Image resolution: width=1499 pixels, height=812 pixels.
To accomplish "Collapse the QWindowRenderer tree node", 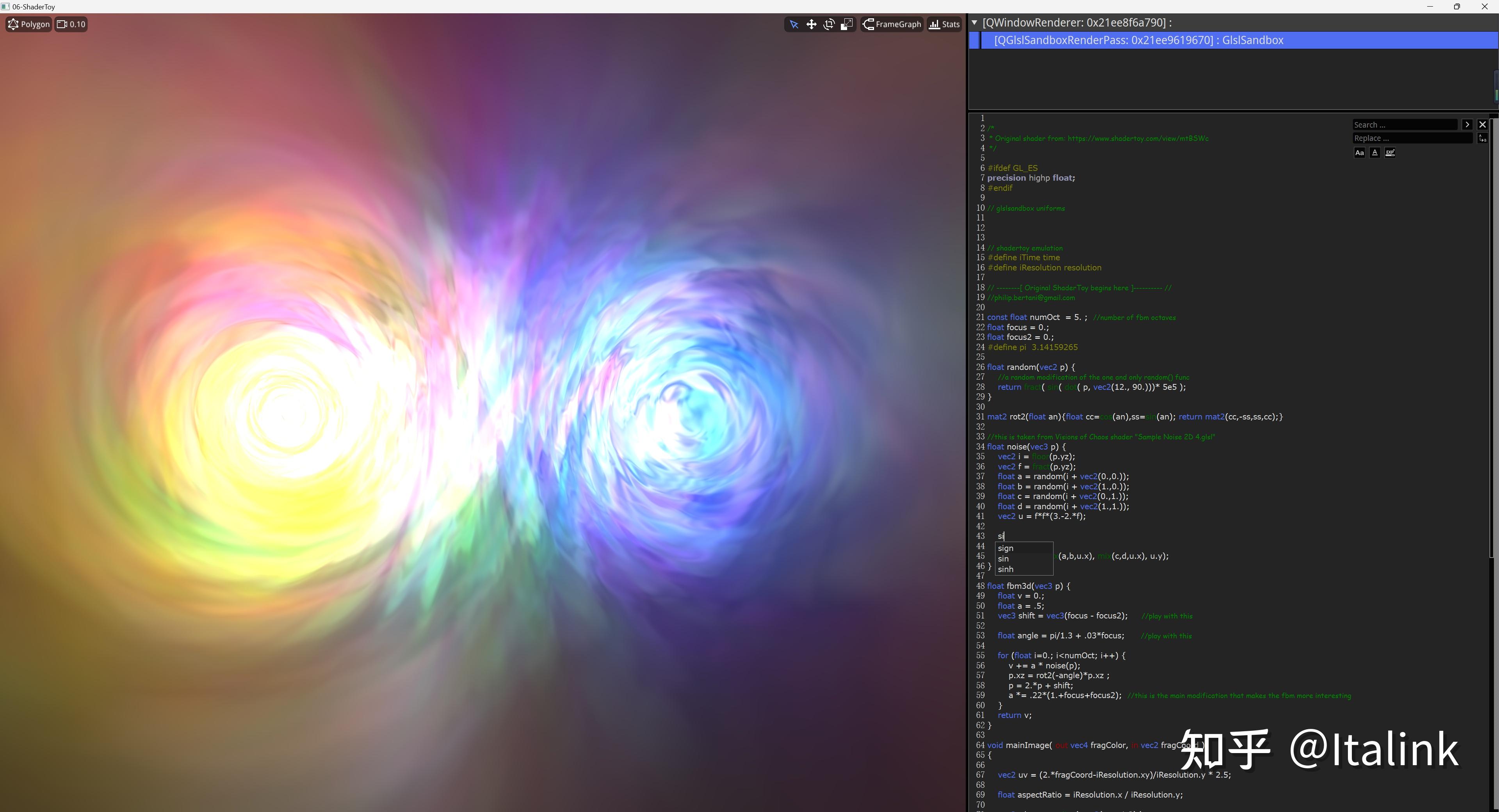I will click(x=975, y=22).
